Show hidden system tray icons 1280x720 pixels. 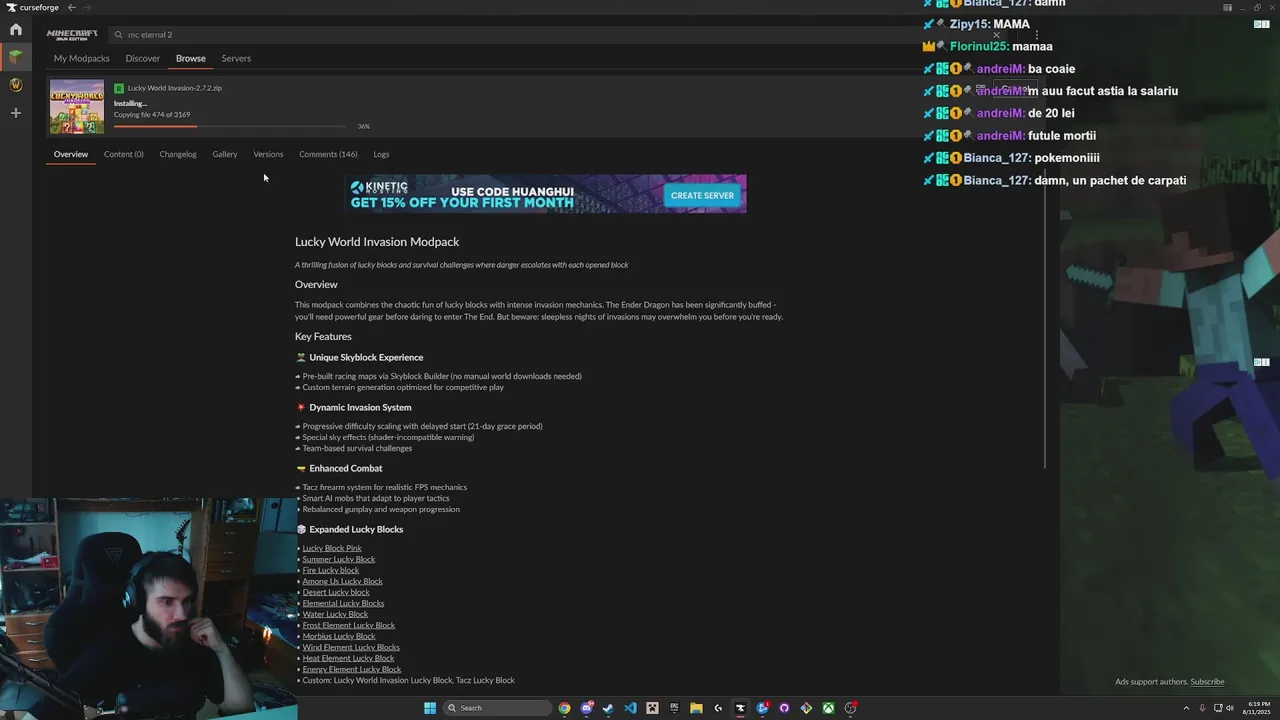click(1187, 708)
